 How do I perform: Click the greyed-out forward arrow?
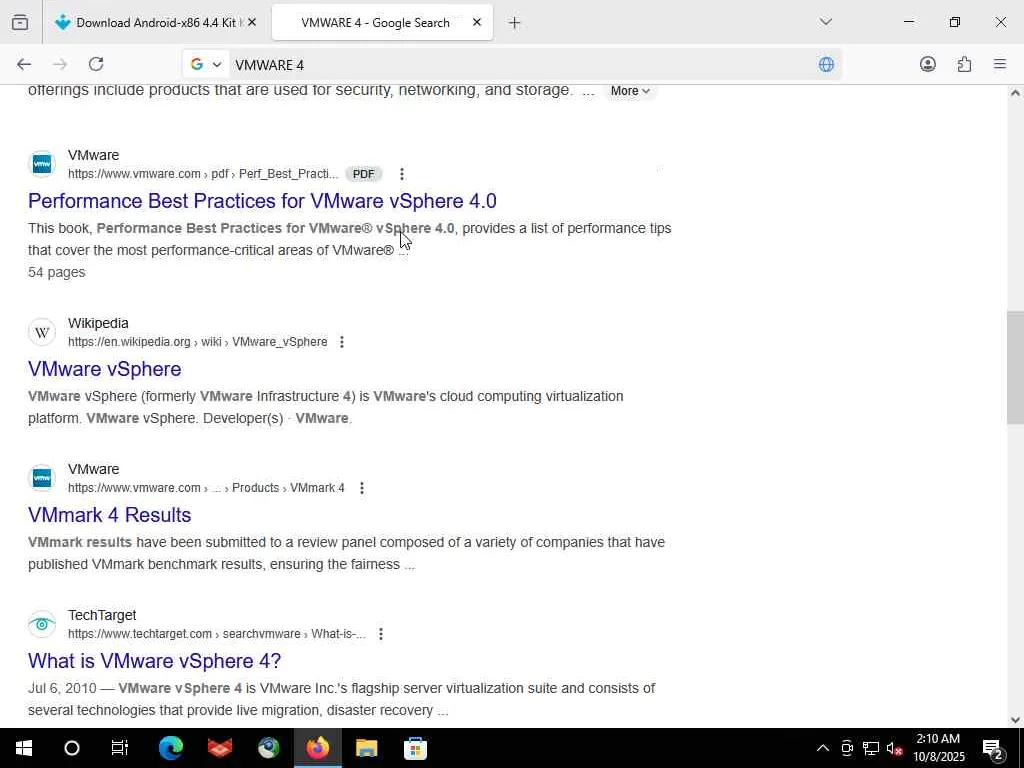60,64
